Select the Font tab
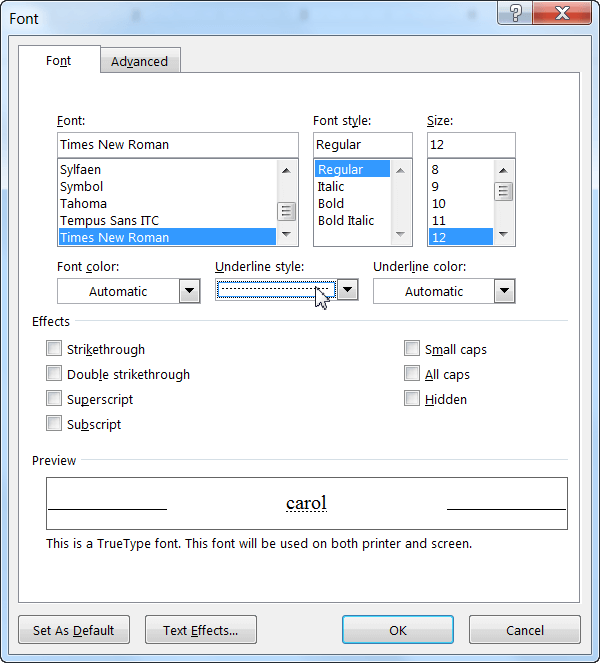This screenshot has width=600, height=663. (x=59, y=60)
